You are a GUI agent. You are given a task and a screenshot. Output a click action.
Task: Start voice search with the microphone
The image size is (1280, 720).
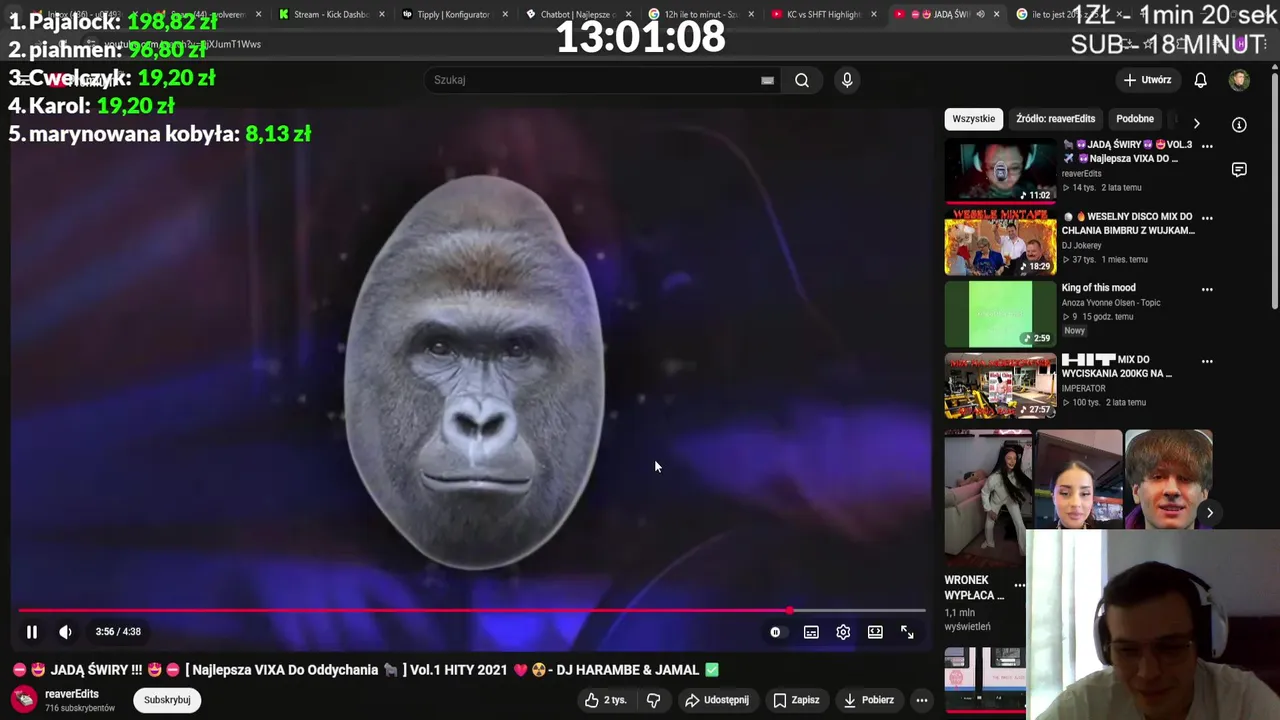pyautogui.click(x=847, y=80)
